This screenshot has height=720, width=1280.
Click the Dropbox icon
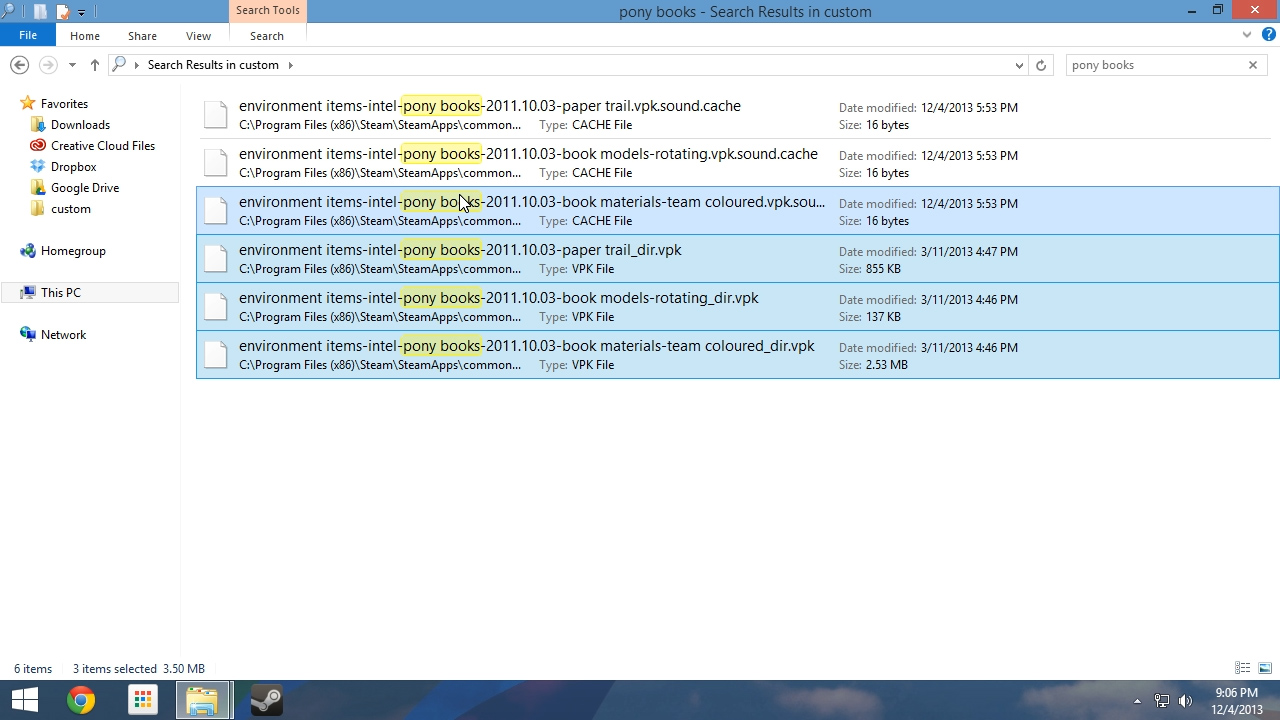pyautogui.click(x=38, y=167)
